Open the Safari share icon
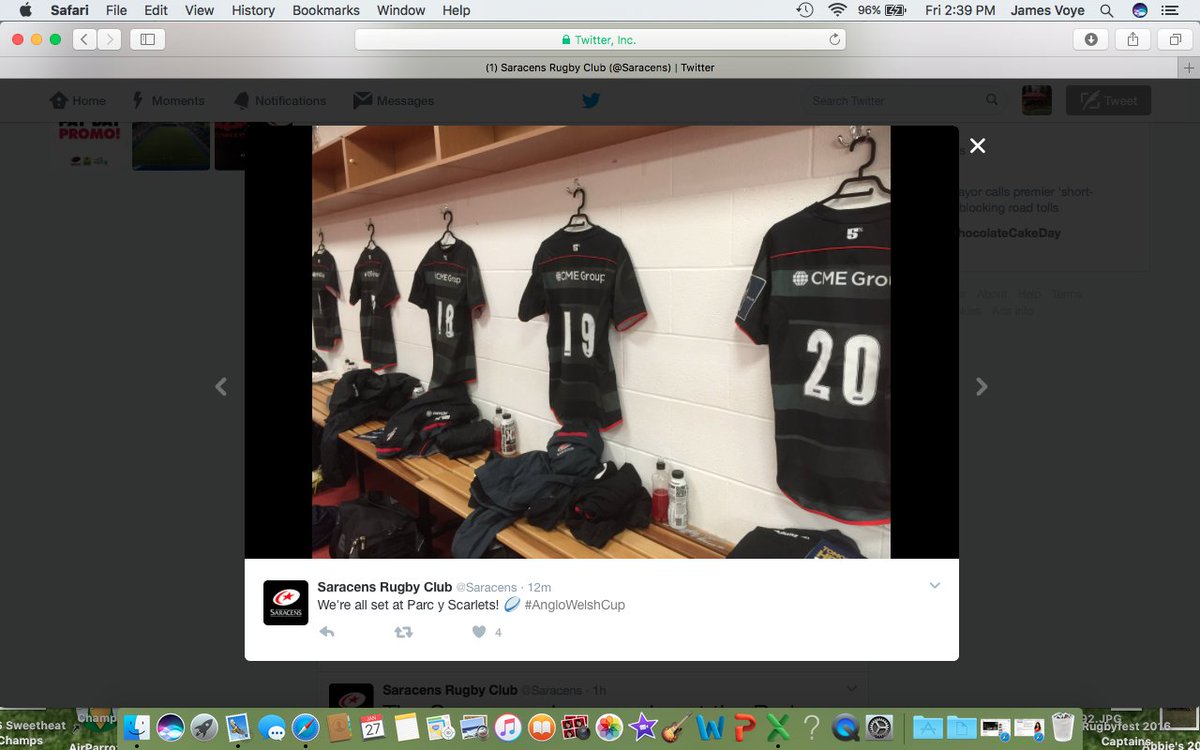Screen dimensions: 1200x750 point(1131,39)
